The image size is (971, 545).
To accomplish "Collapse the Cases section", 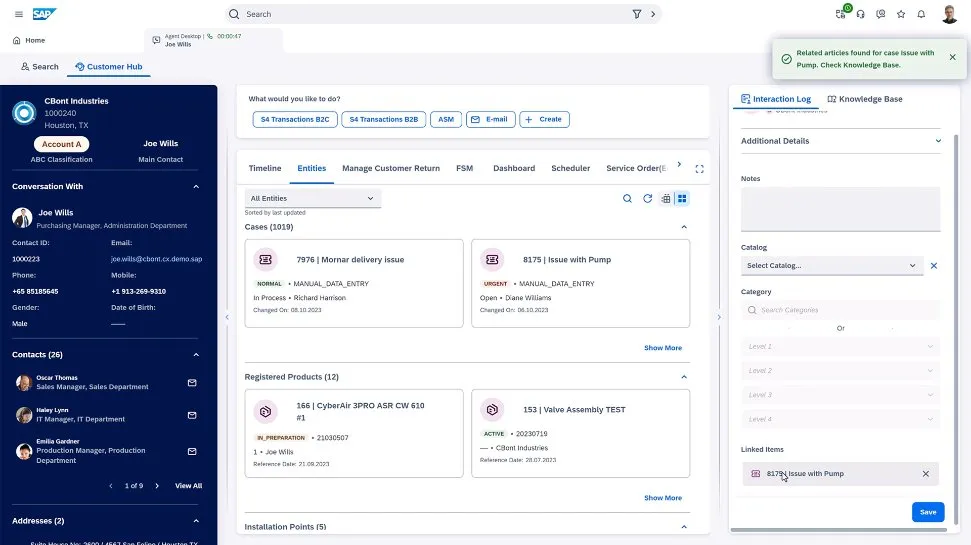I will click(x=684, y=227).
